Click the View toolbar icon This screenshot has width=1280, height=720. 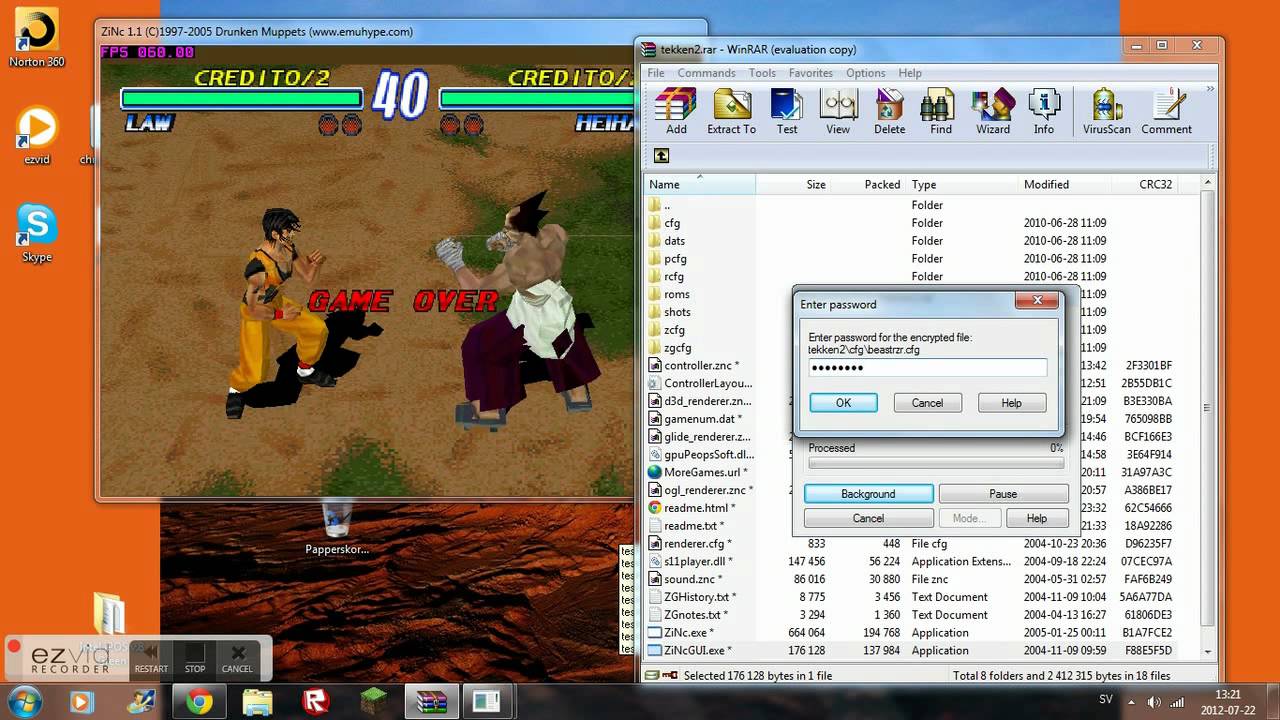[838, 111]
